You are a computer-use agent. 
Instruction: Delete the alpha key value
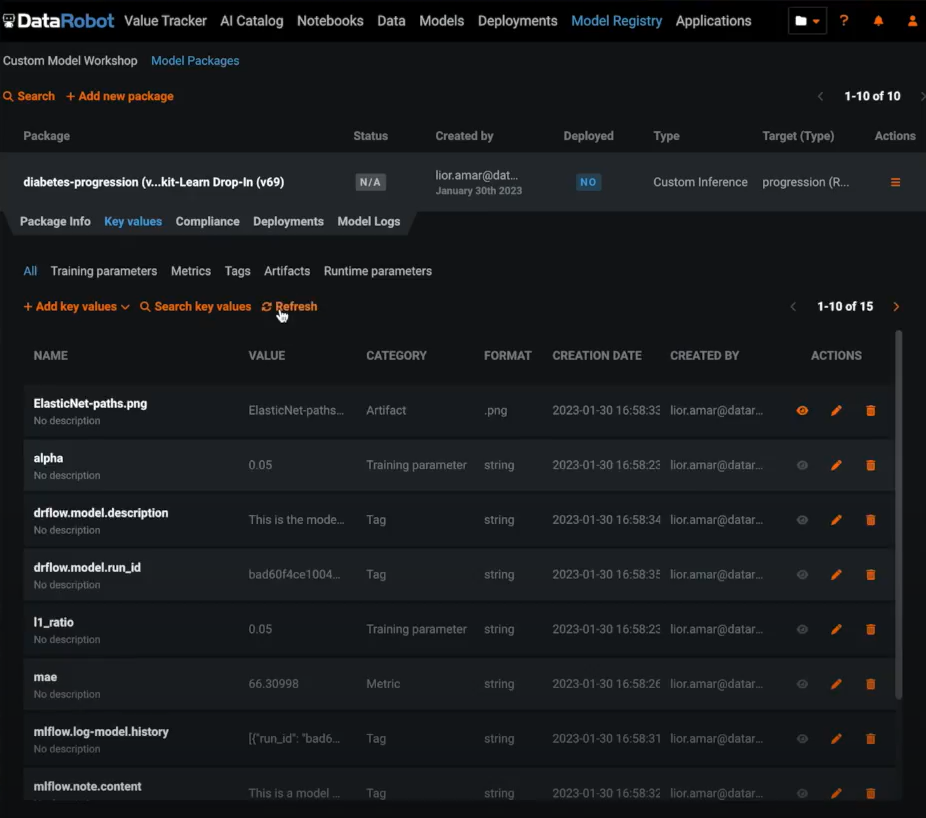tap(870, 465)
